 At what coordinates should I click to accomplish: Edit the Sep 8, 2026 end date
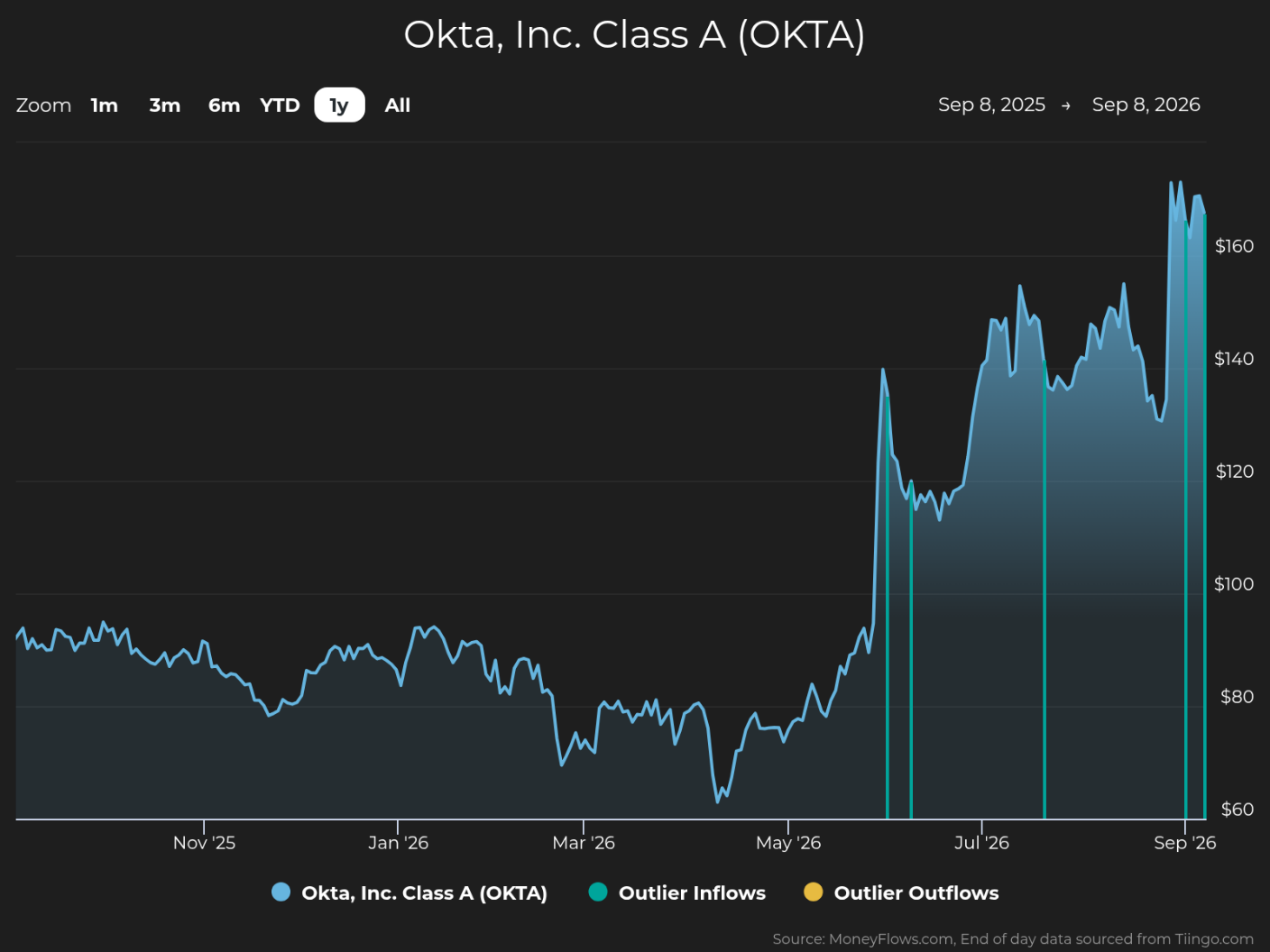1146,105
